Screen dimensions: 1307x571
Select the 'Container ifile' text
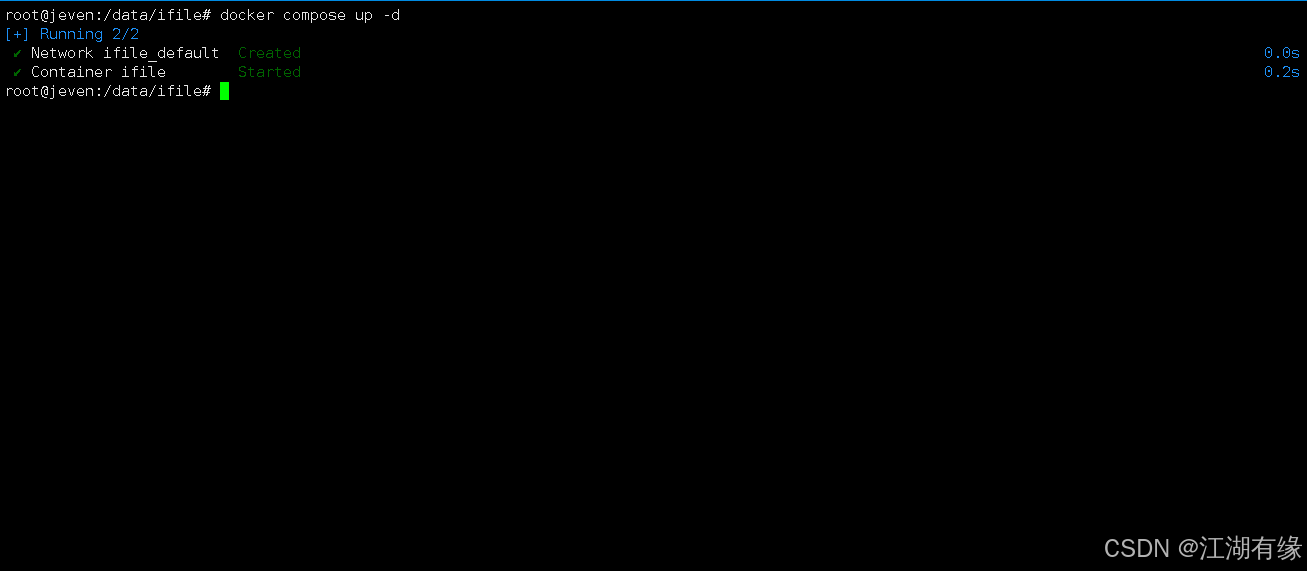pos(98,72)
